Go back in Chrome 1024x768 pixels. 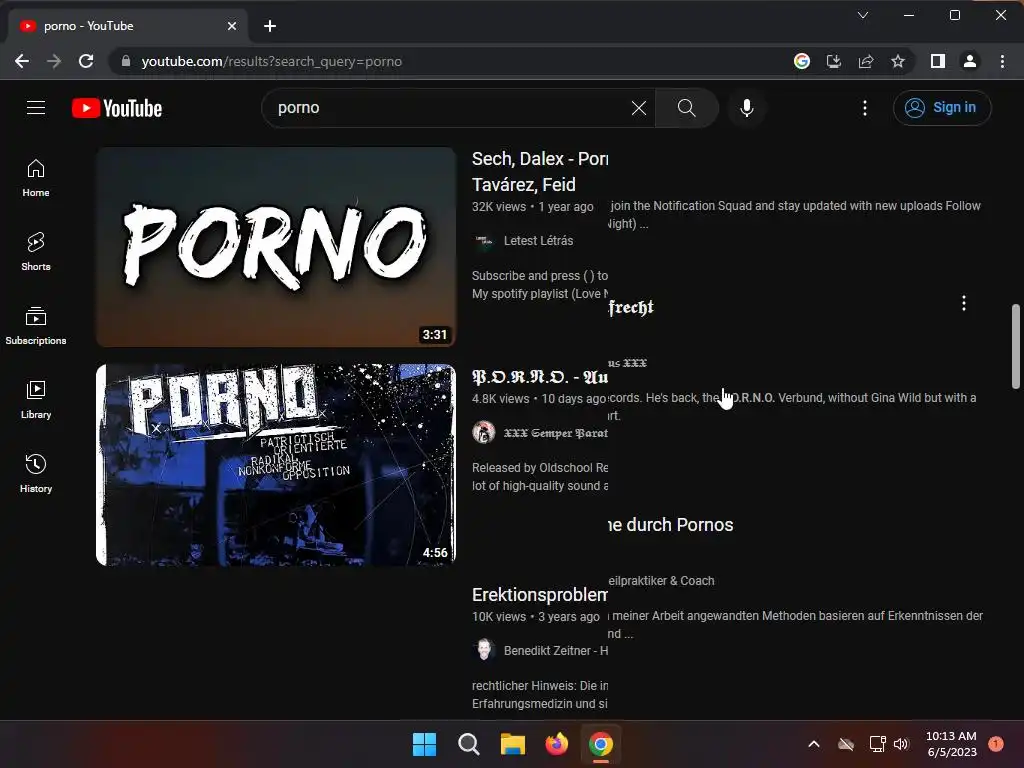pyautogui.click(x=22, y=61)
